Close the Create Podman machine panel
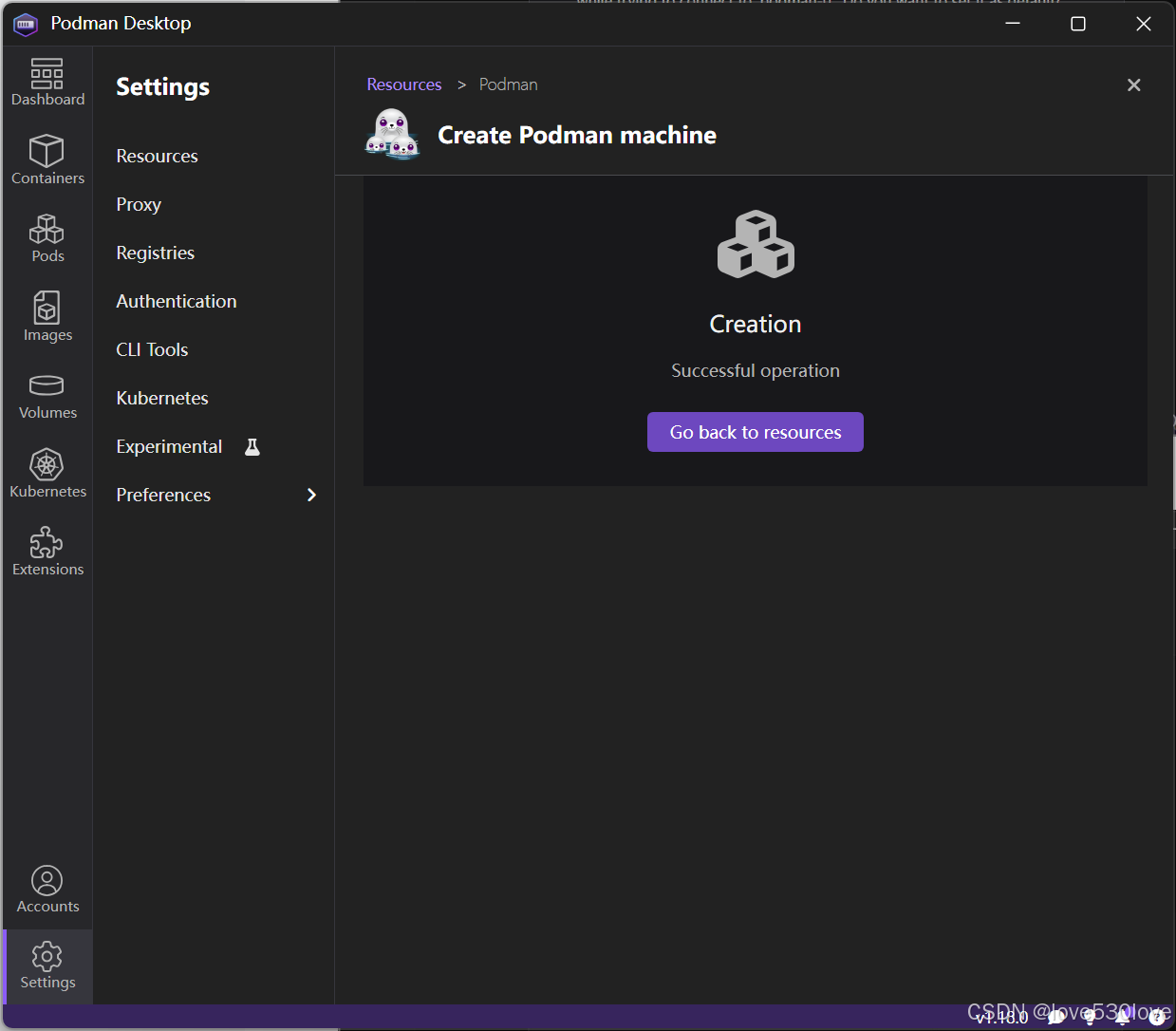This screenshot has width=1176, height=1031. coord(1133,85)
